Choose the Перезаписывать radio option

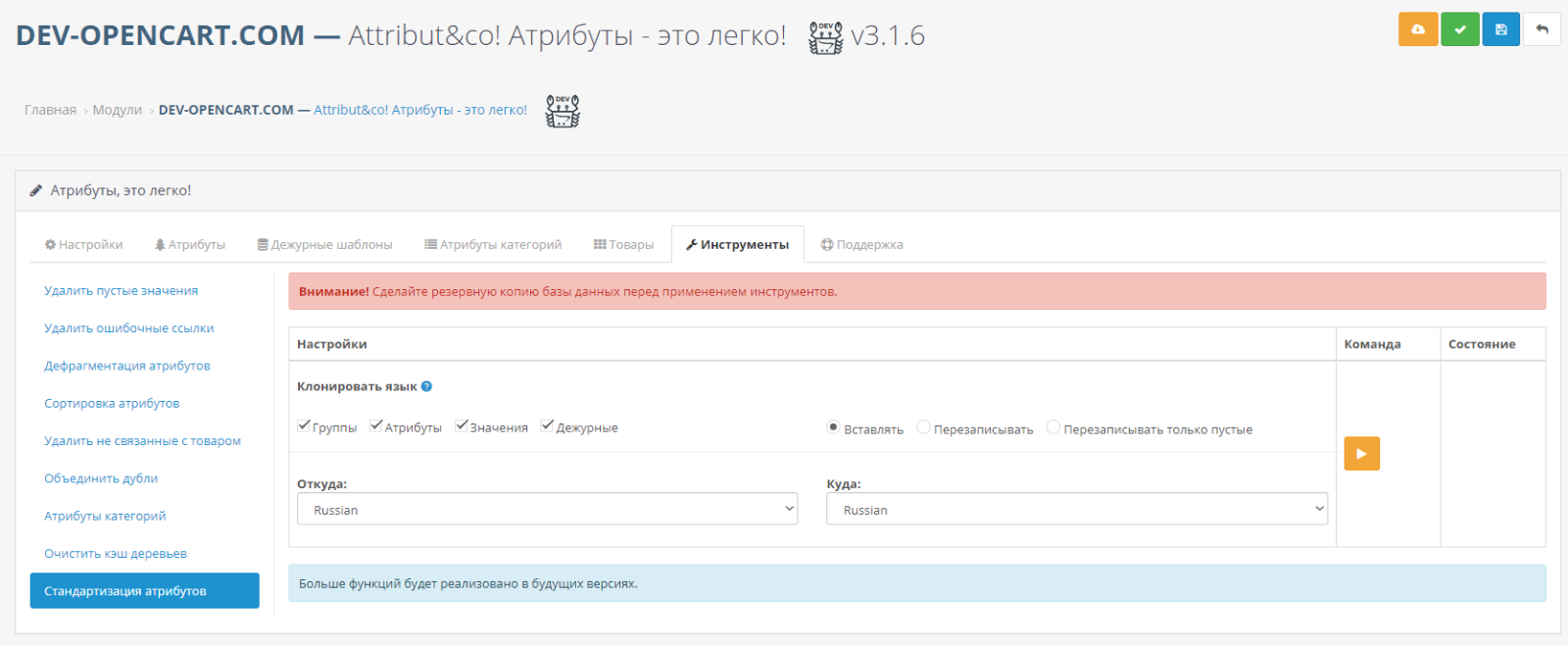[923, 427]
